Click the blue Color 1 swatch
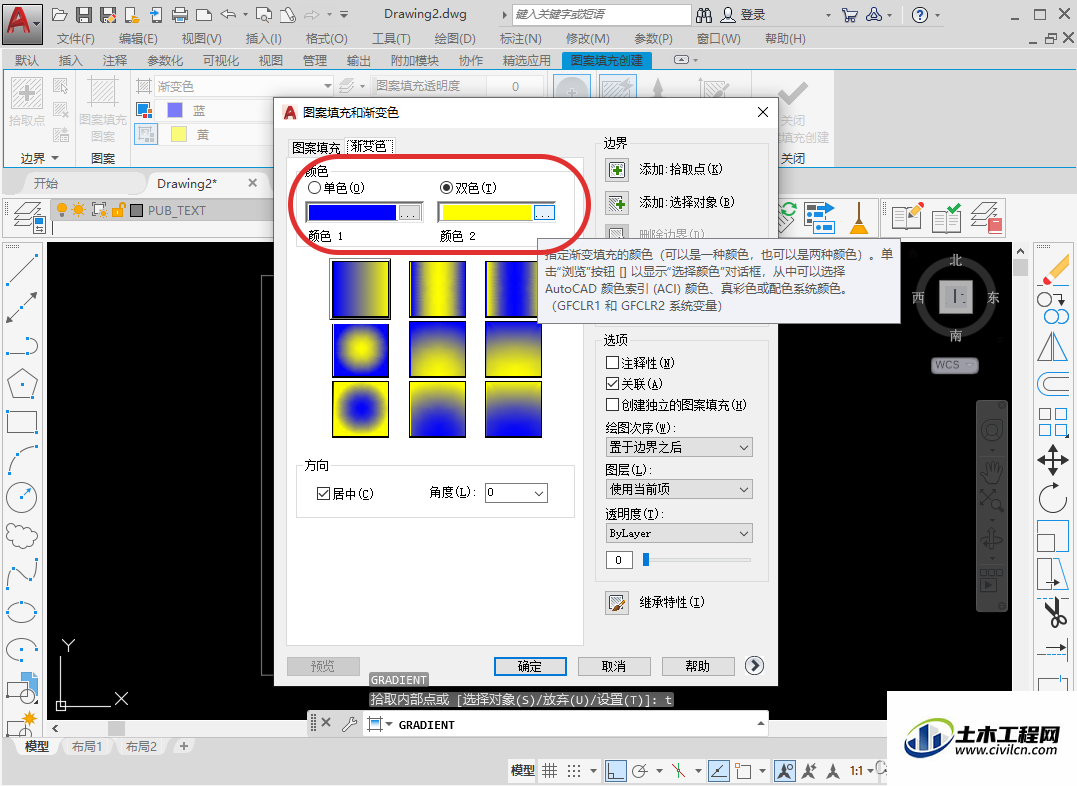The height and width of the screenshot is (786, 1077). 352,213
